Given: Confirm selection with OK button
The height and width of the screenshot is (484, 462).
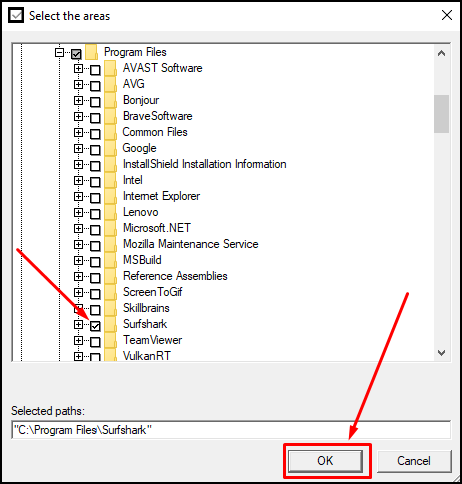Looking at the screenshot, I should pyautogui.click(x=325, y=461).
